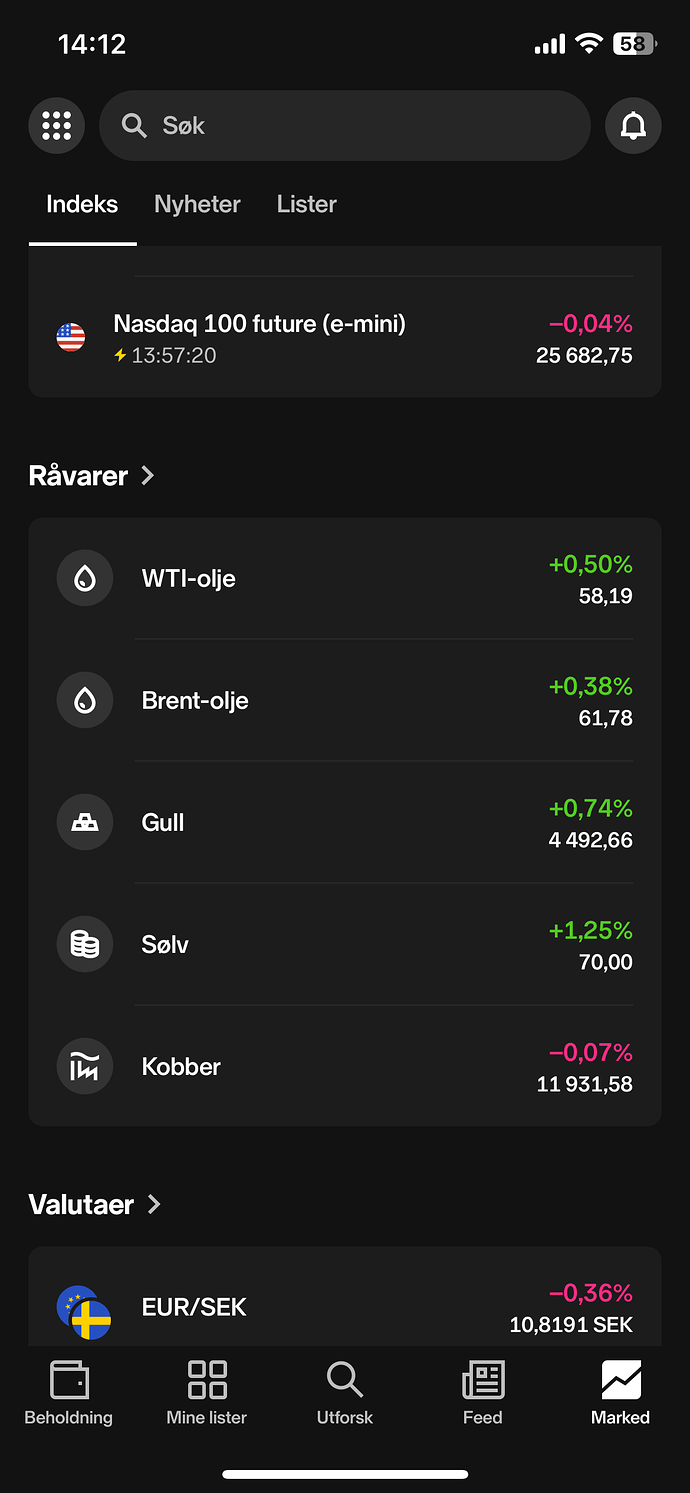Open Beholdning wallet in bottom bar

point(69,1392)
